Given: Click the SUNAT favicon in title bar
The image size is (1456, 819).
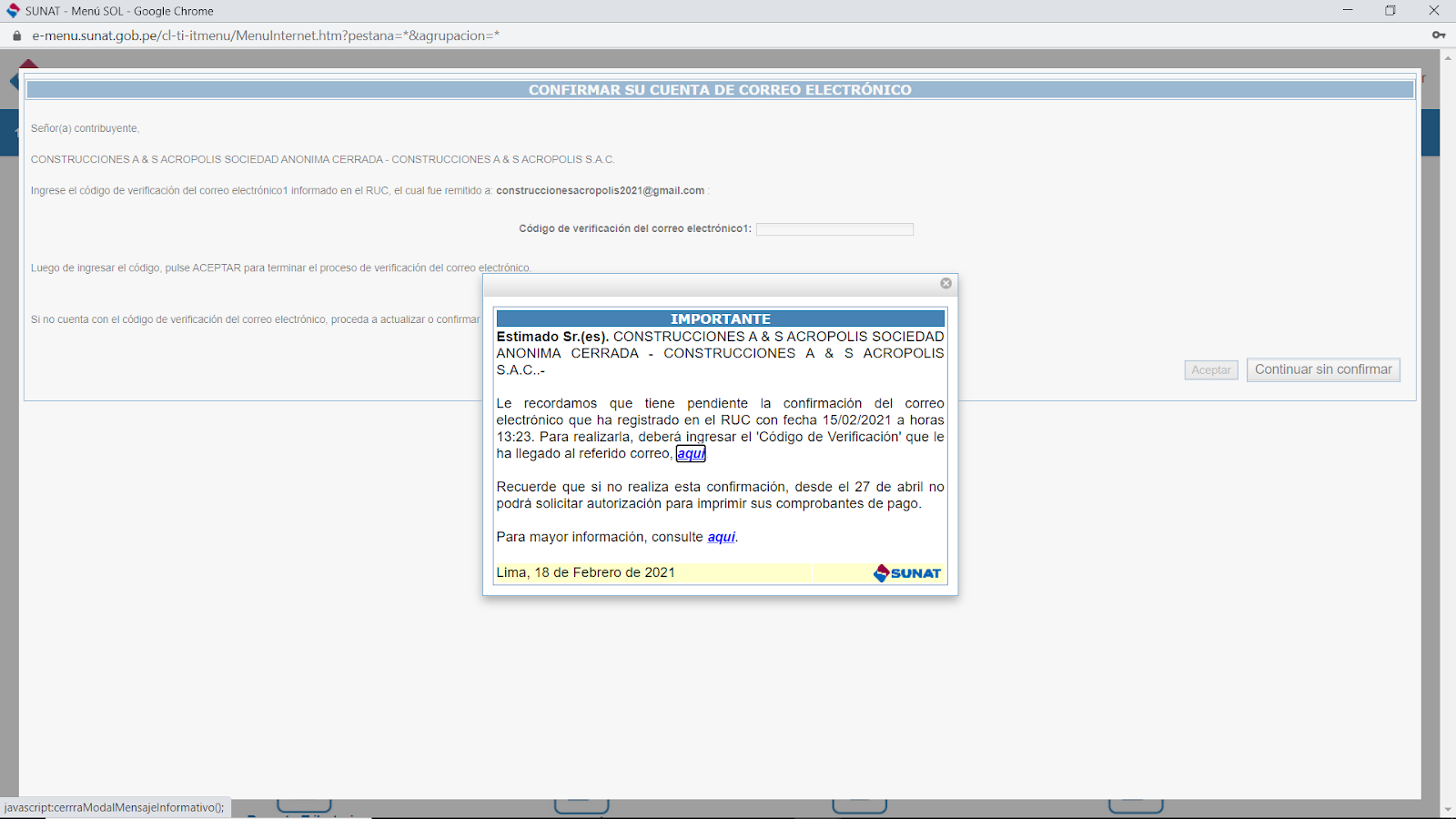Looking at the screenshot, I should tap(13, 11).
